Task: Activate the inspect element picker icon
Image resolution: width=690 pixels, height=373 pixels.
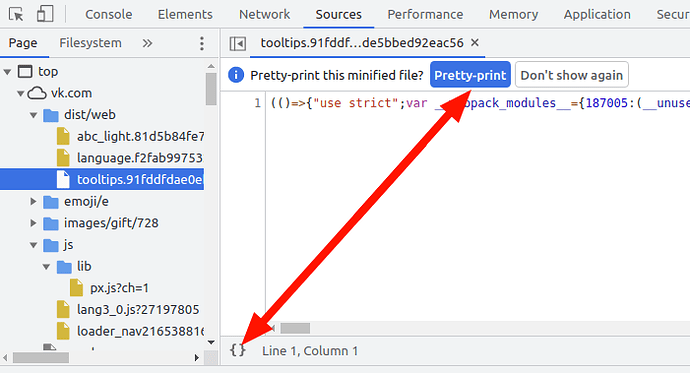Action: click(17, 14)
